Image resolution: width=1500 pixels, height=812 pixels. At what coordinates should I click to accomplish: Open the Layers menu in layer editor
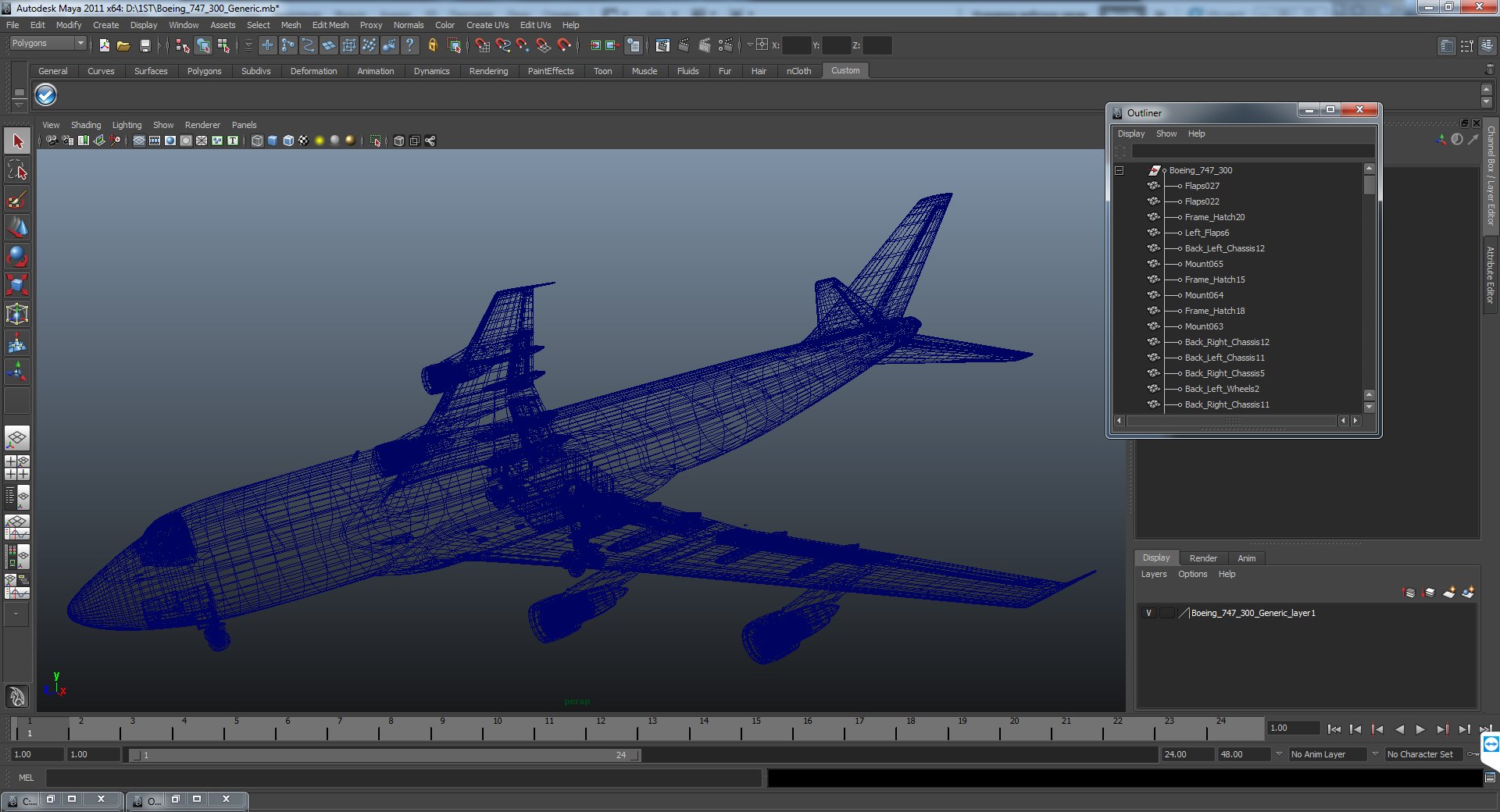click(1154, 574)
